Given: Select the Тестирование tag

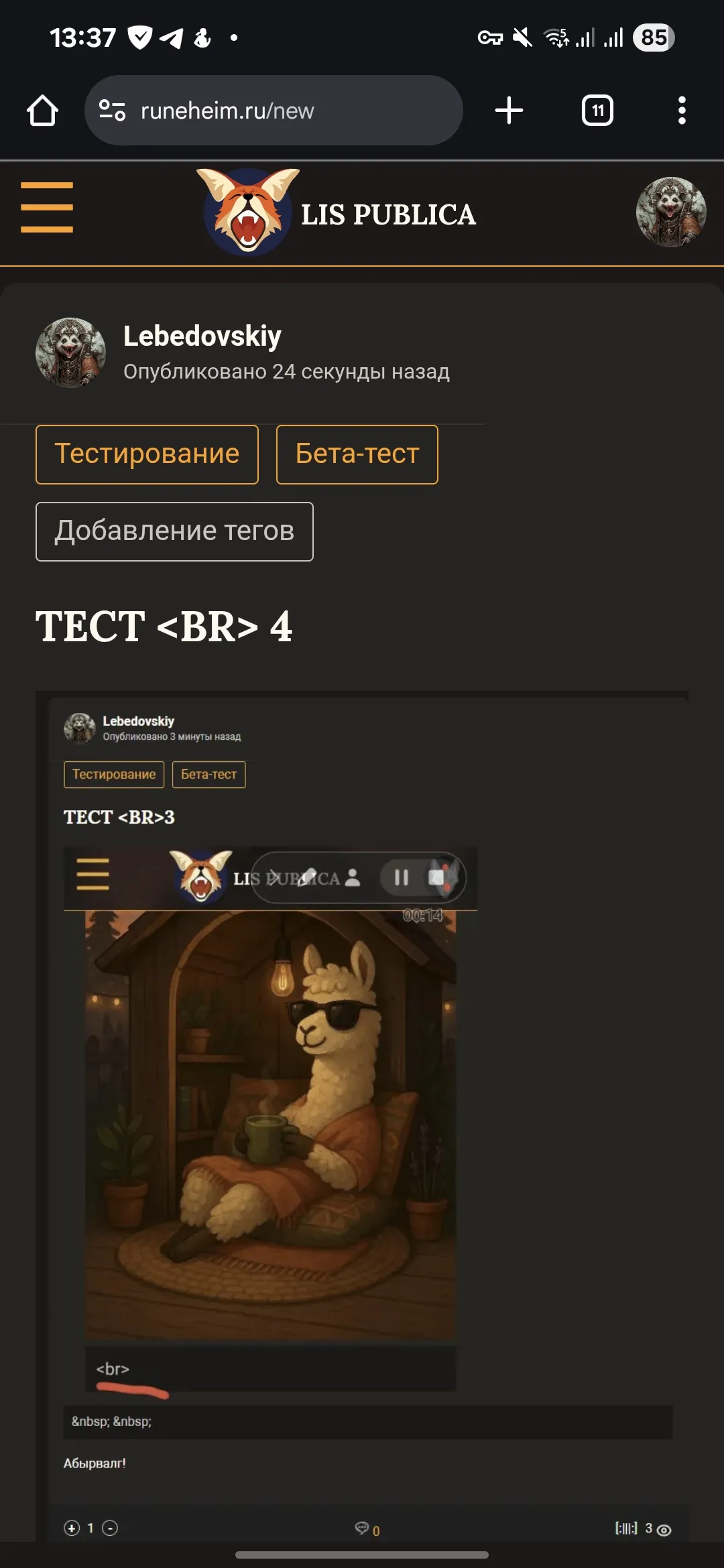Looking at the screenshot, I should tap(147, 454).
